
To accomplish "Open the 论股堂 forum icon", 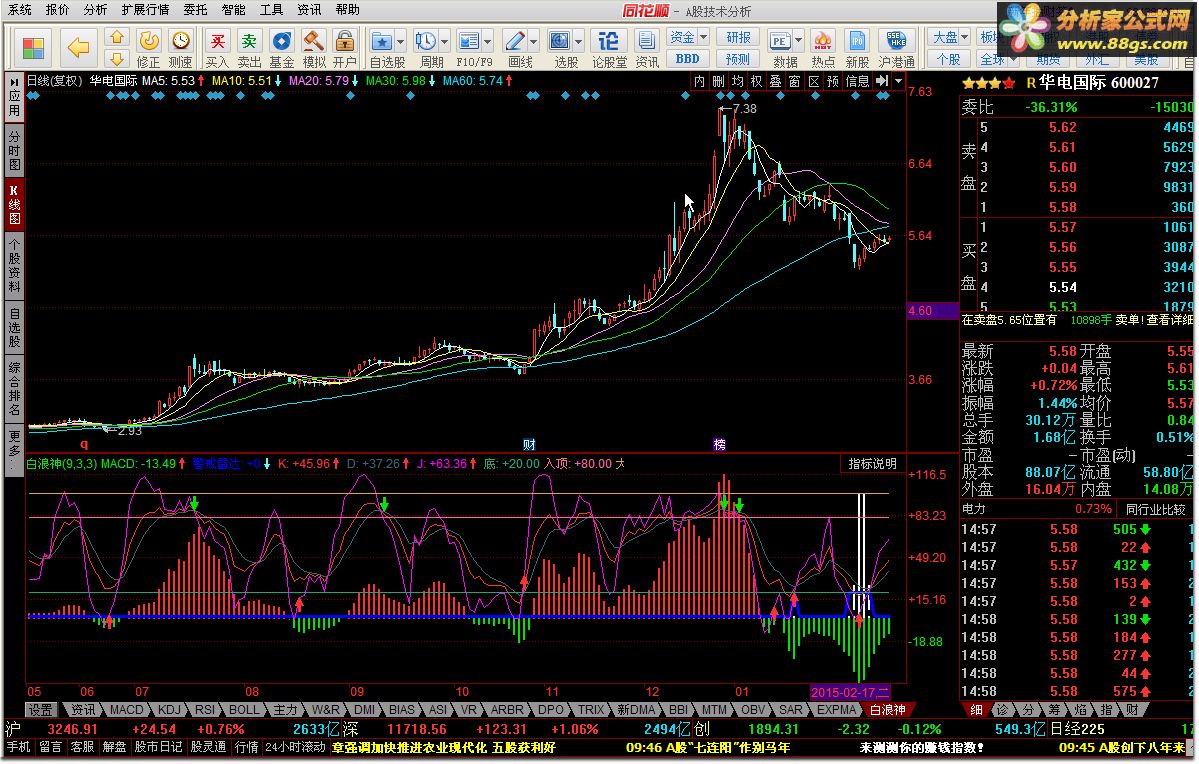I will [x=609, y=41].
